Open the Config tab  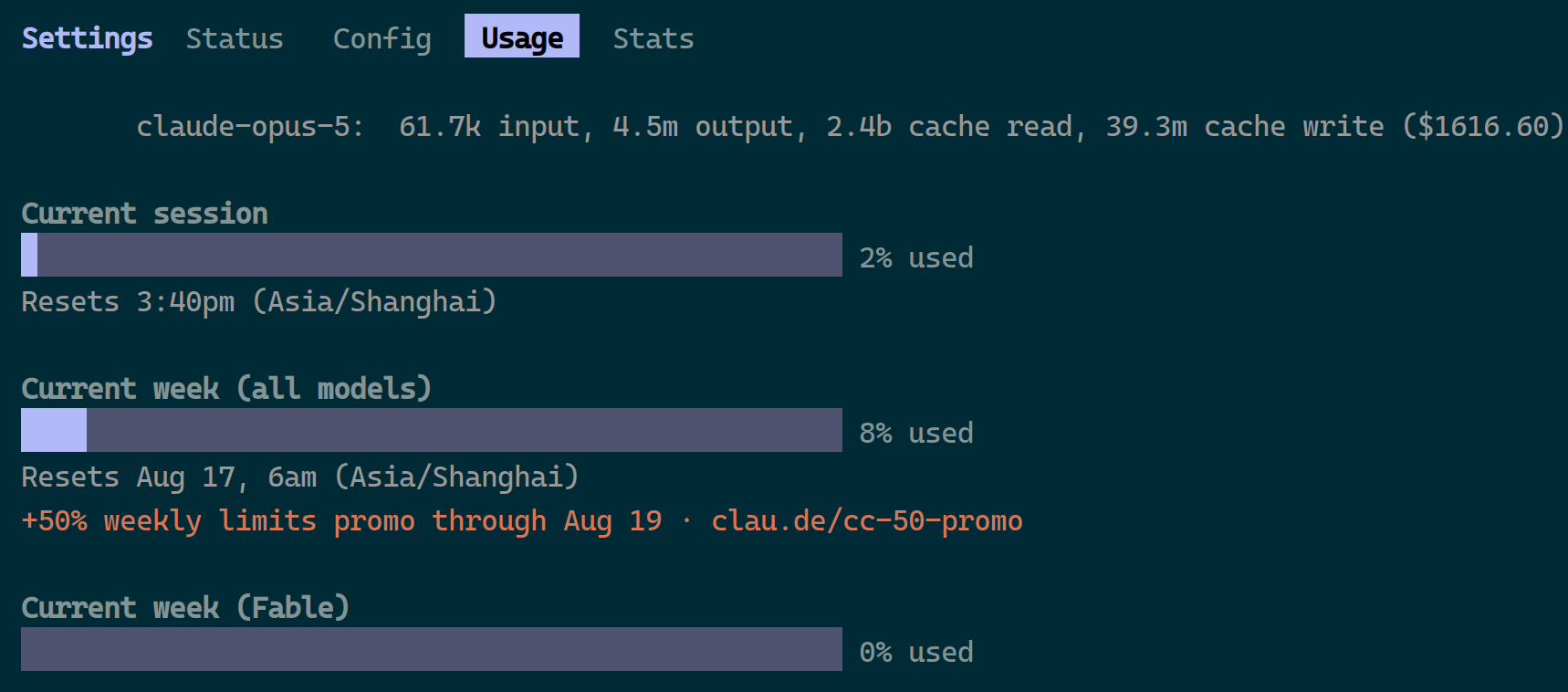click(x=382, y=38)
